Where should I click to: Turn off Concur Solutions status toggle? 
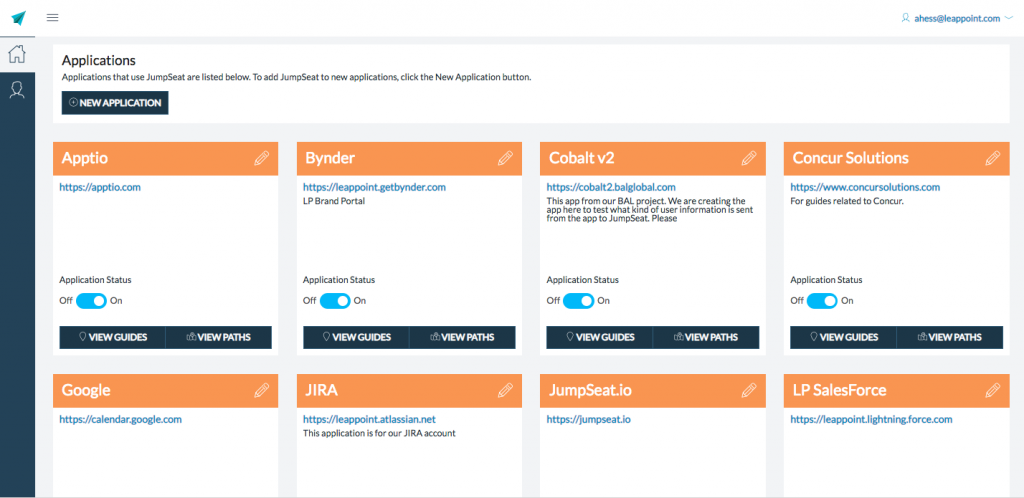point(822,301)
